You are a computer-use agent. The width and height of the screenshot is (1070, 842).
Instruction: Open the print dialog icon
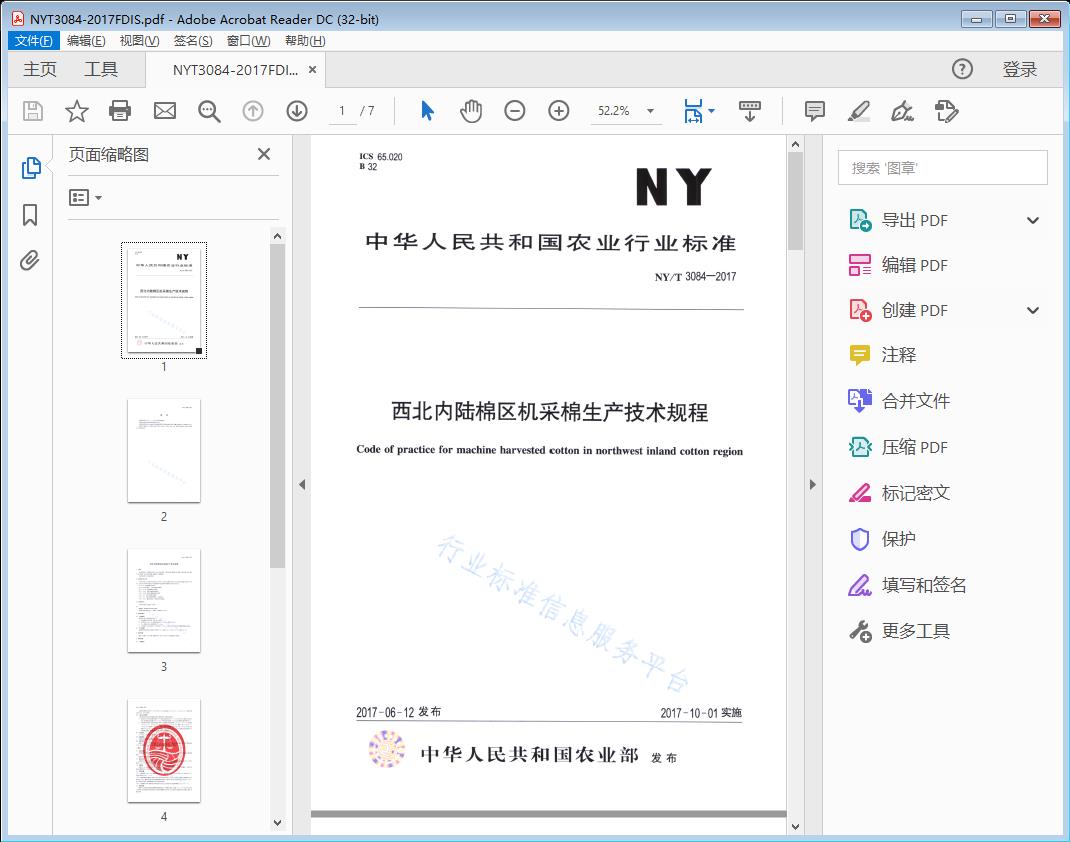tap(120, 111)
